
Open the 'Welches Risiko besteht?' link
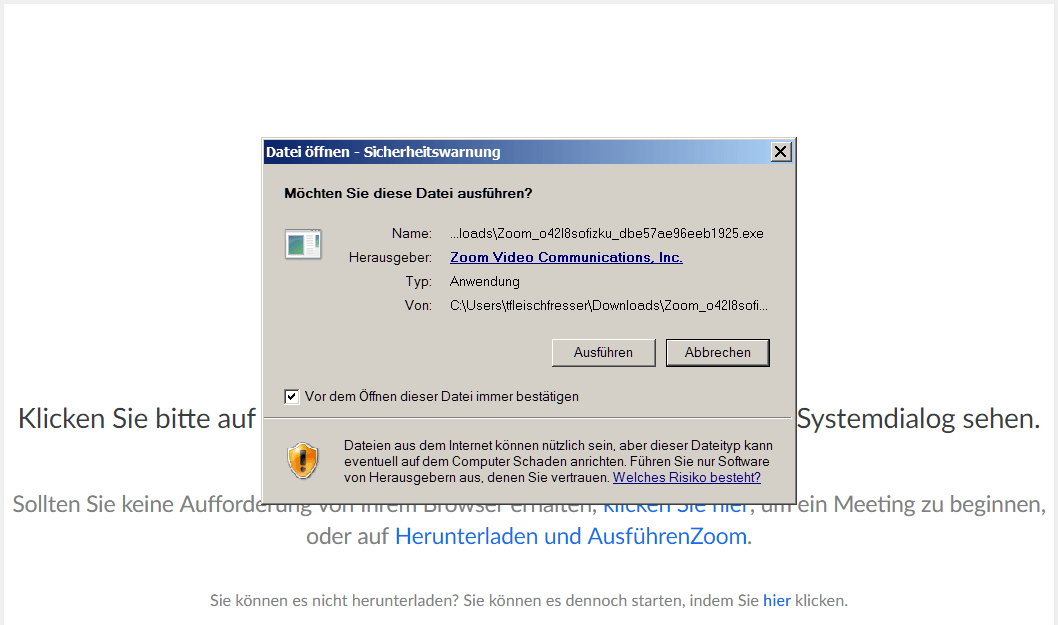coord(686,477)
